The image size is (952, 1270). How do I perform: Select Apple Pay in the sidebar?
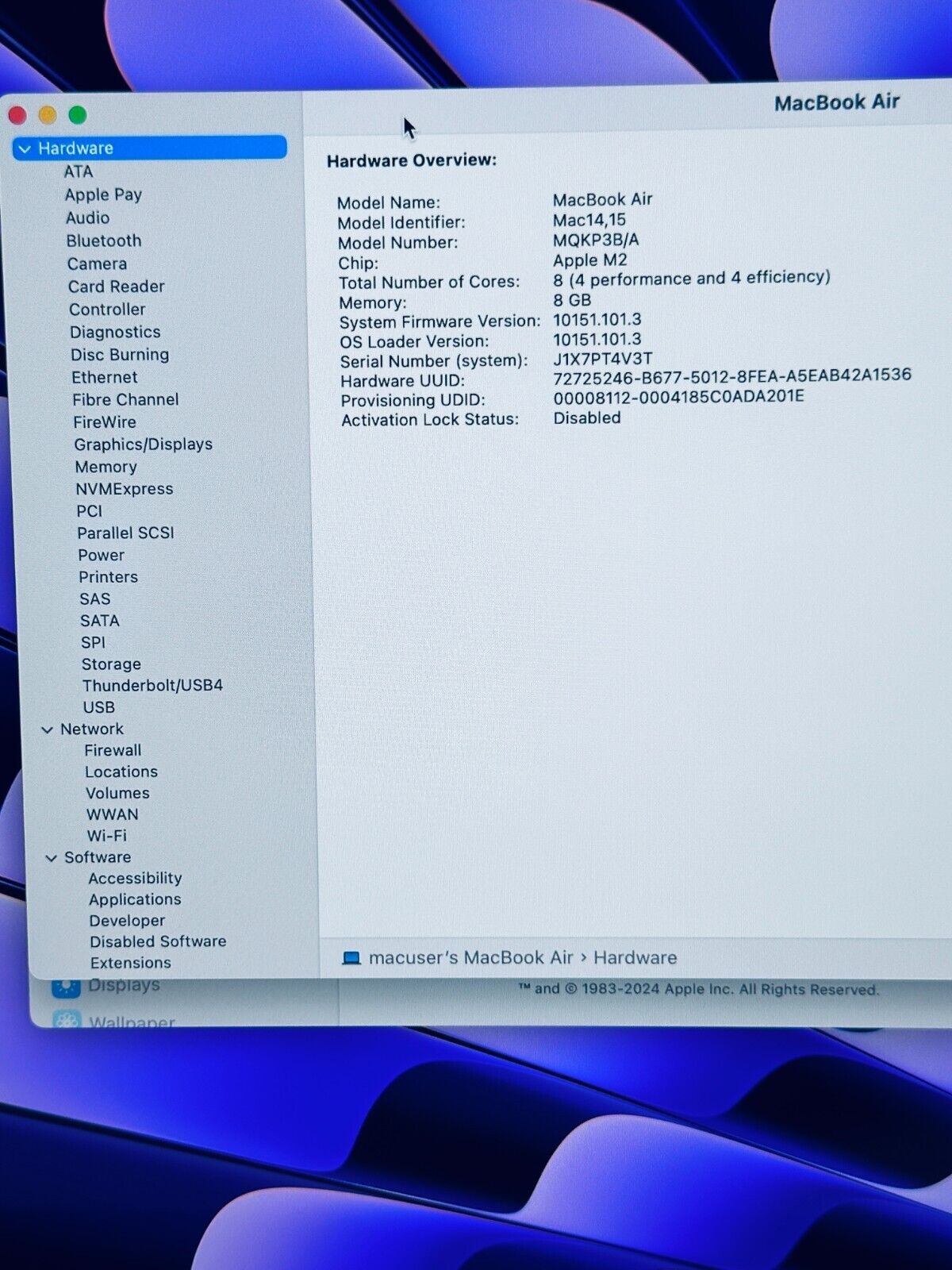coord(103,194)
